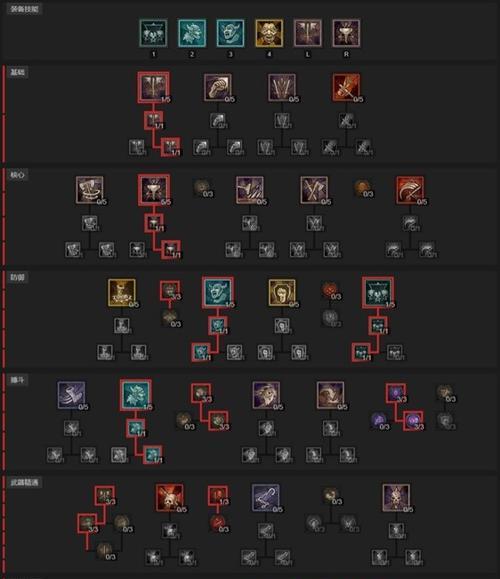This screenshot has height=579, width=500.
Task: Open the 基础 section label
Action: tap(17, 72)
